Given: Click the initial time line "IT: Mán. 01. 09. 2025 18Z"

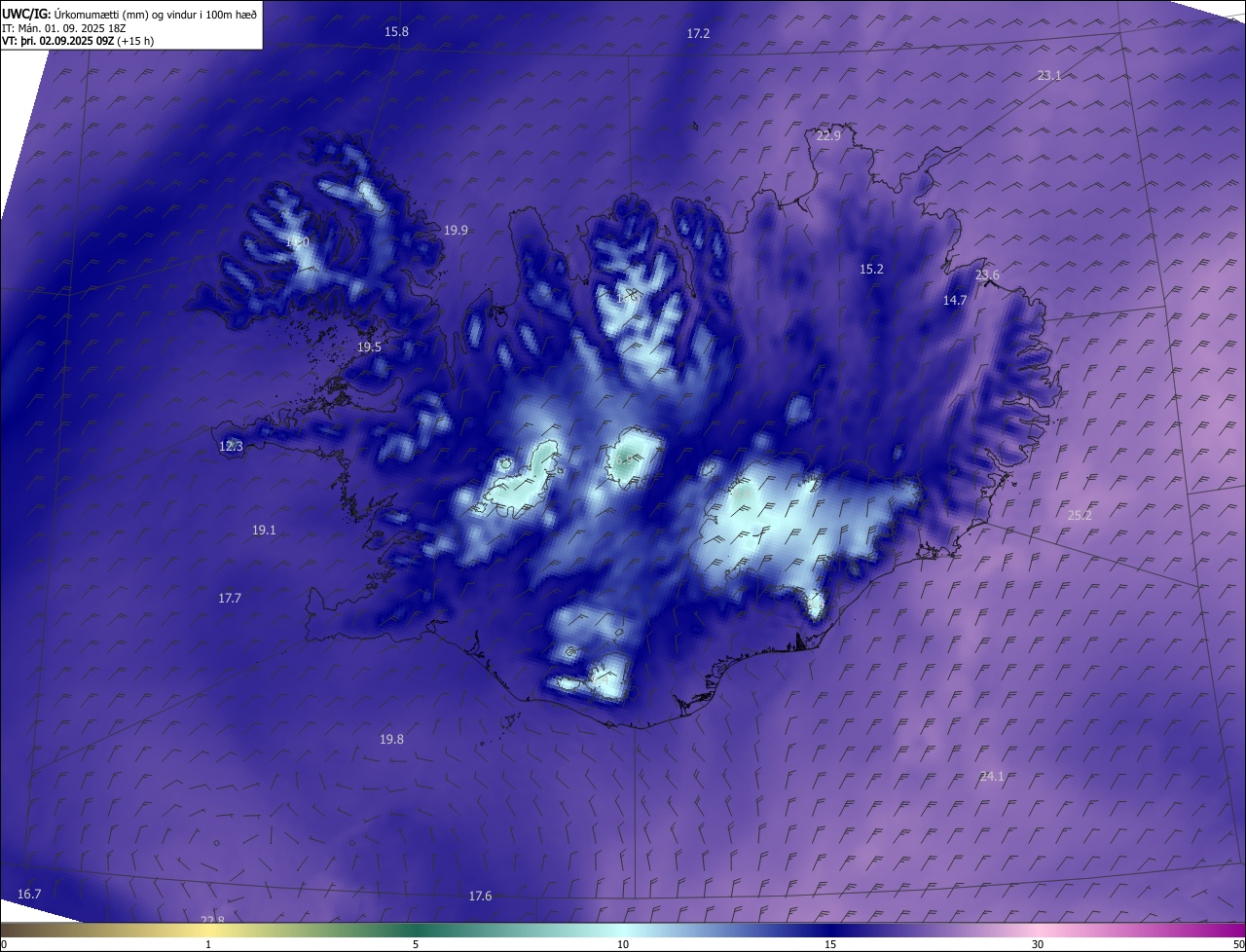Looking at the screenshot, I should pyautogui.click(x=64, y=27).
